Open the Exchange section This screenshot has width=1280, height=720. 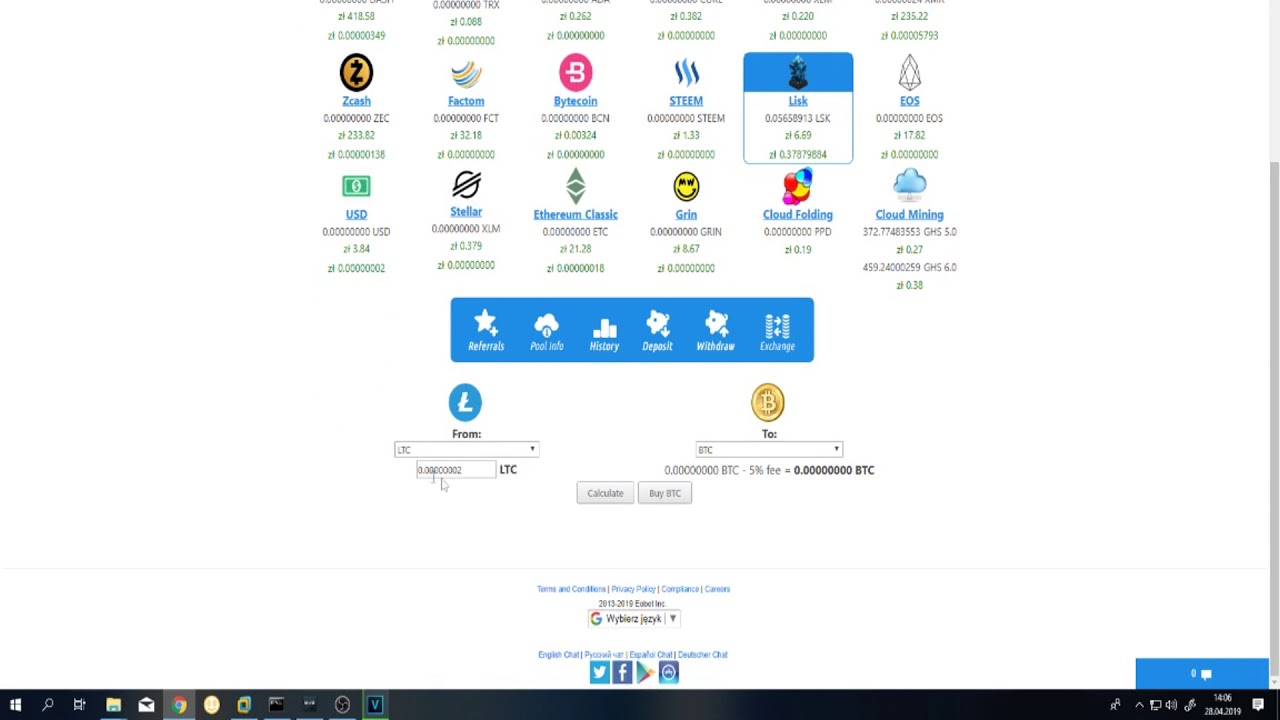(777, 331)
